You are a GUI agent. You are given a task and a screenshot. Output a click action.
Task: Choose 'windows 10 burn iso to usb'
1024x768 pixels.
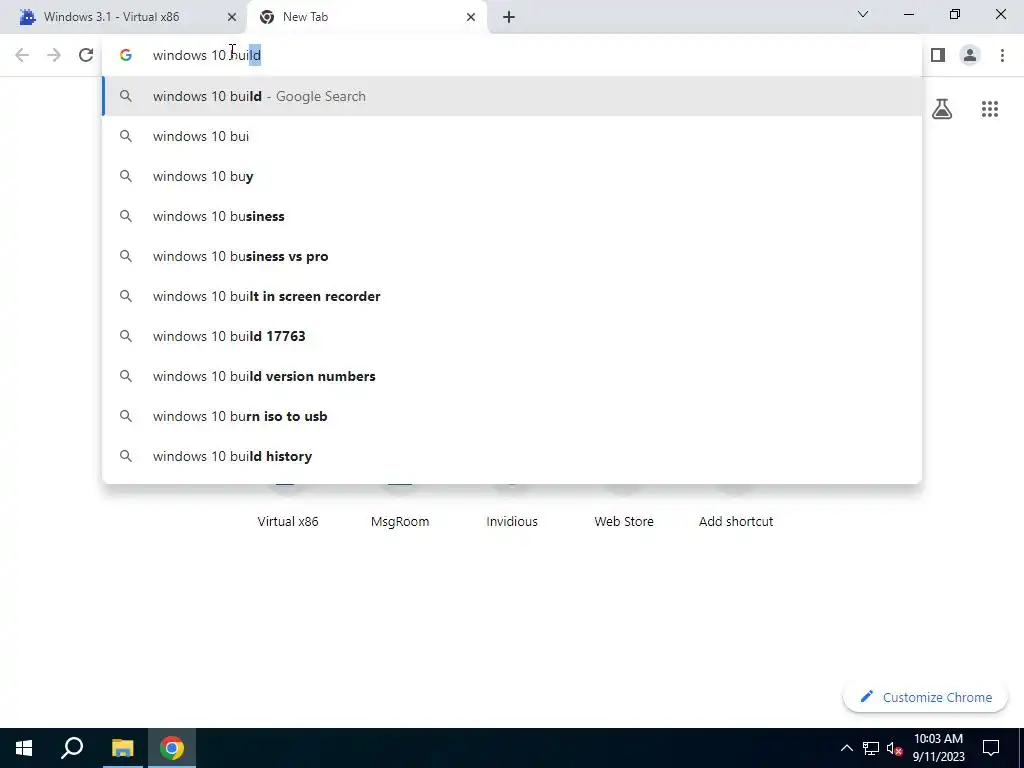512,416
